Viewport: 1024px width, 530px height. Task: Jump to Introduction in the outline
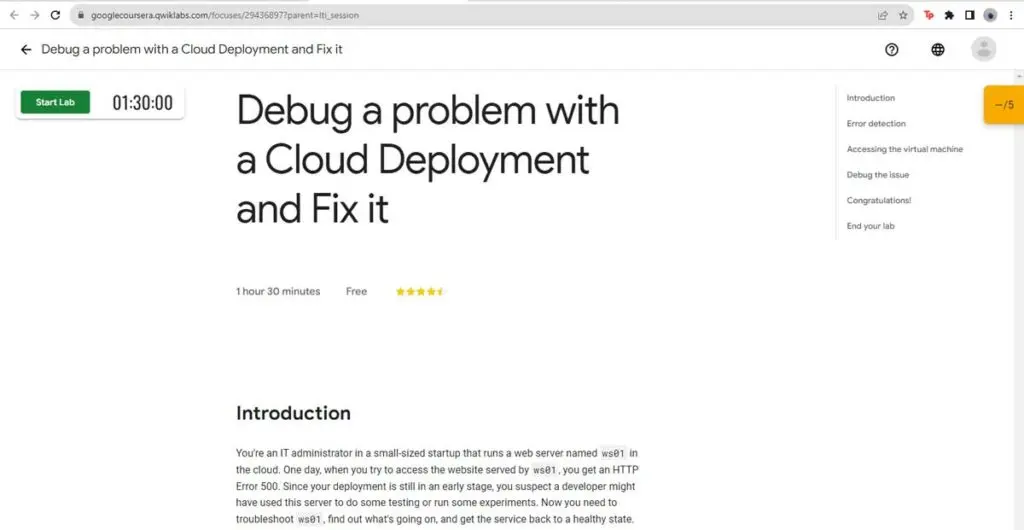click(871, 98)
